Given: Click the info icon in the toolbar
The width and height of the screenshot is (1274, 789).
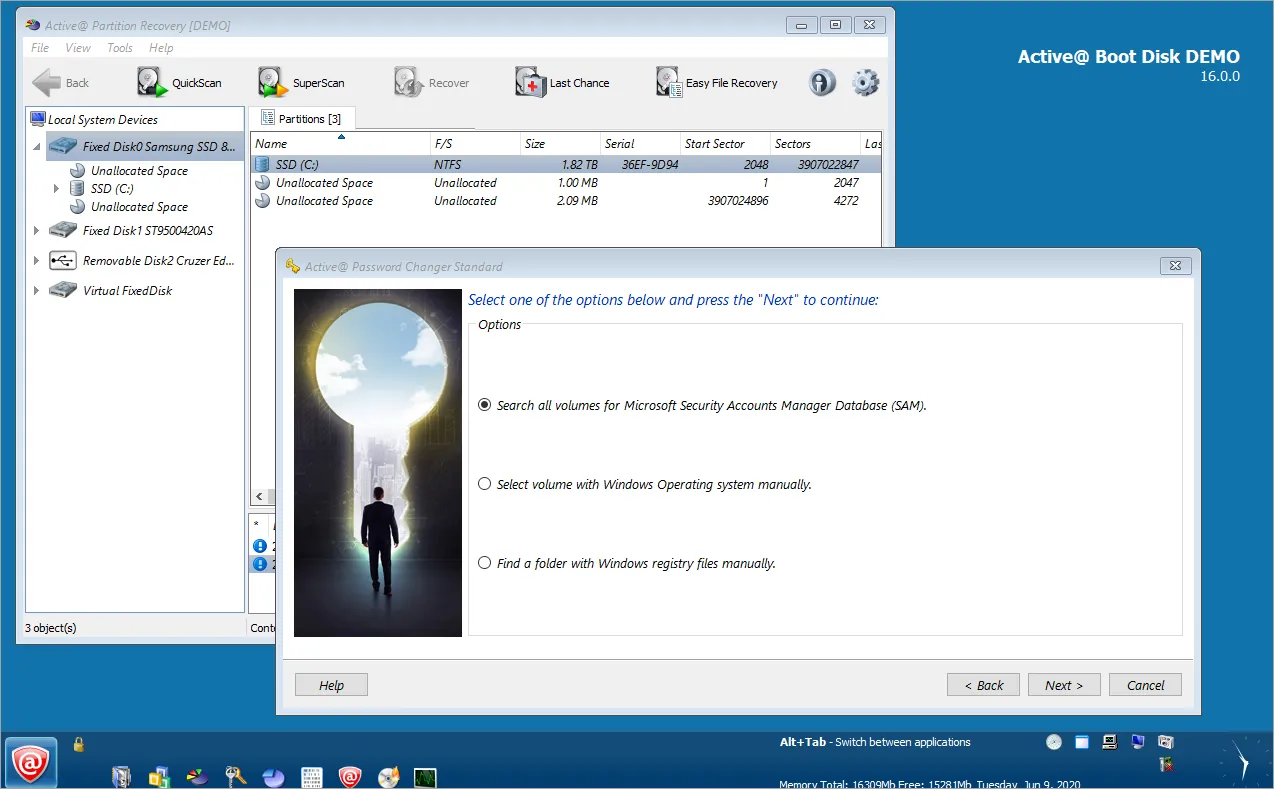Looking at the screenshot, I should (x=822, y=83).
